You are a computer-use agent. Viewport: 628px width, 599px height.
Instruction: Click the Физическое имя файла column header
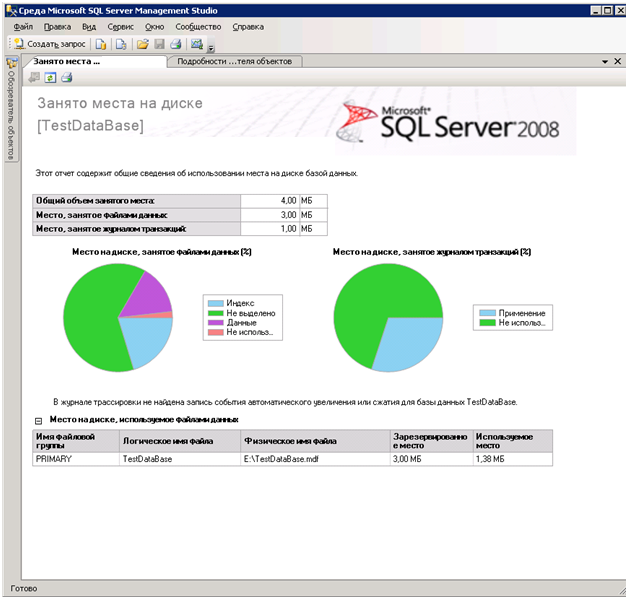pyautogui.click(x=315, y=441)
